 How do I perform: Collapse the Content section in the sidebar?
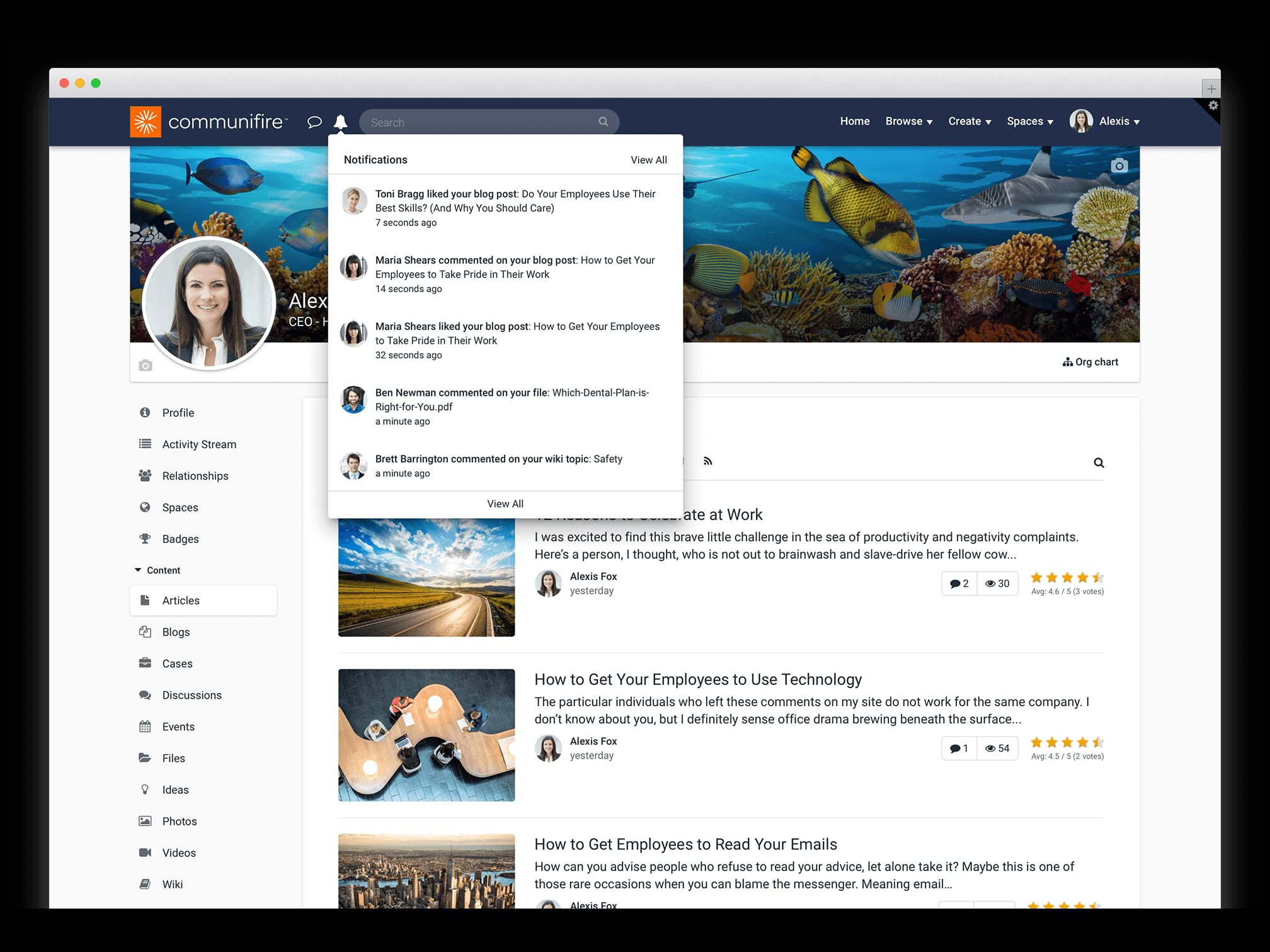(x=138, y=570)
